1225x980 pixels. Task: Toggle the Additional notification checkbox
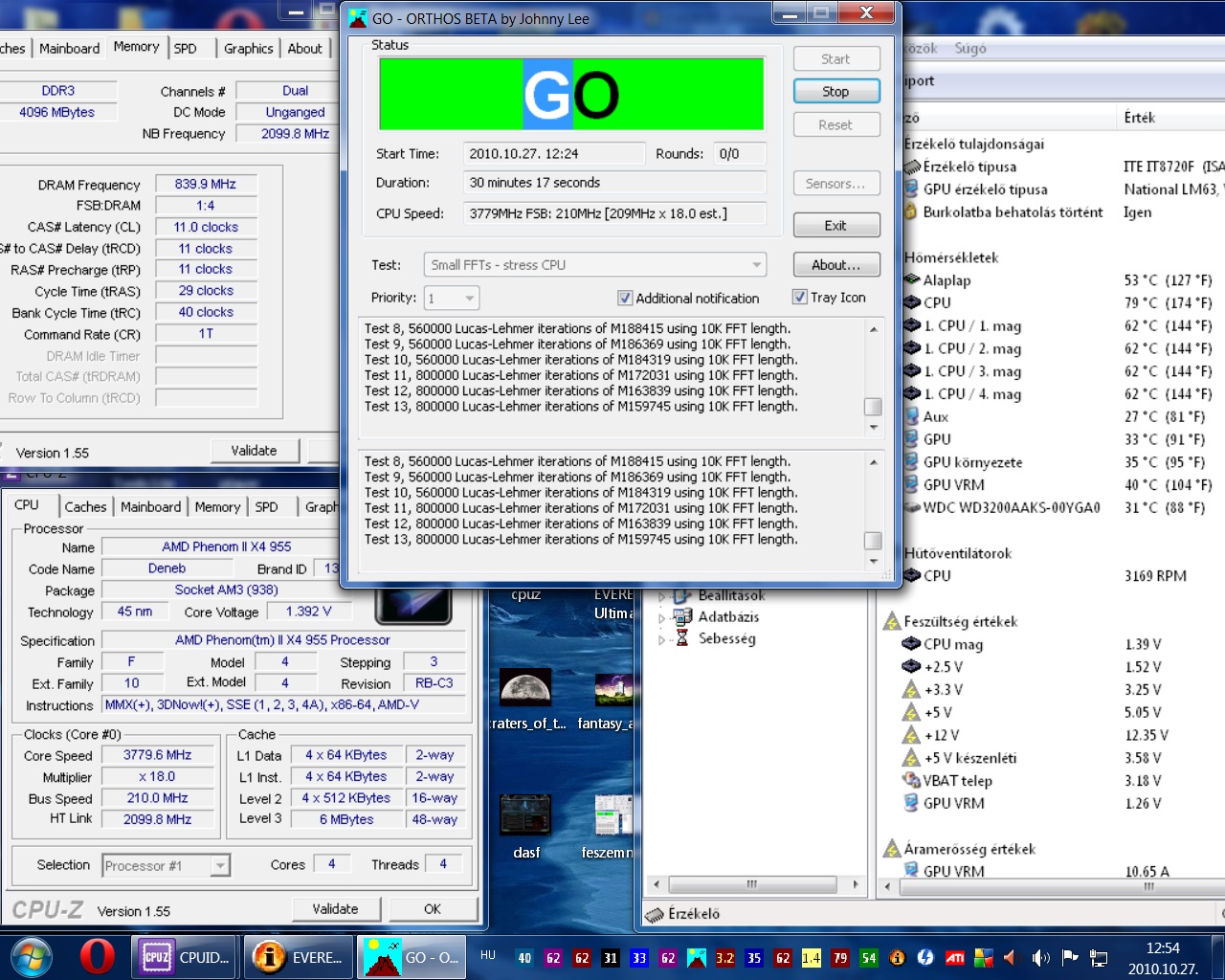pyautogui.click(x=625, y=298)
